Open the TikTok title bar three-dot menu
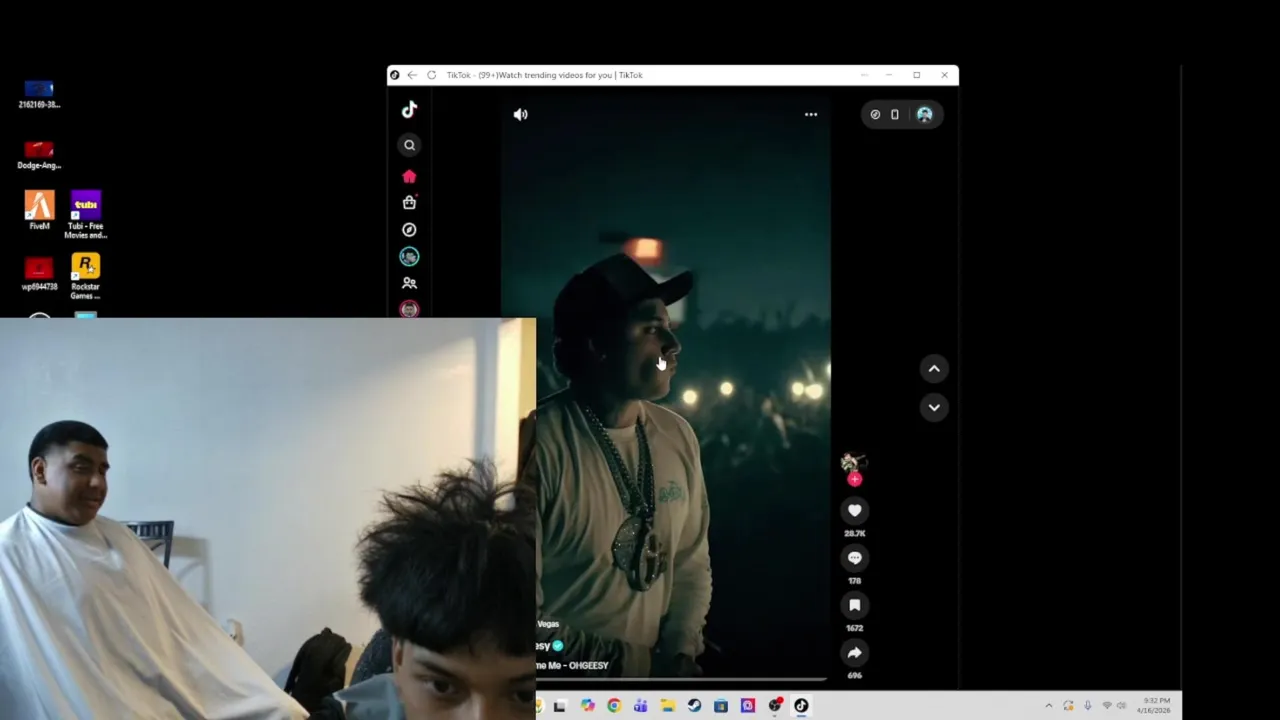Image resolution: width=1280 pixels, height=720 pixels. pos(864,75)
